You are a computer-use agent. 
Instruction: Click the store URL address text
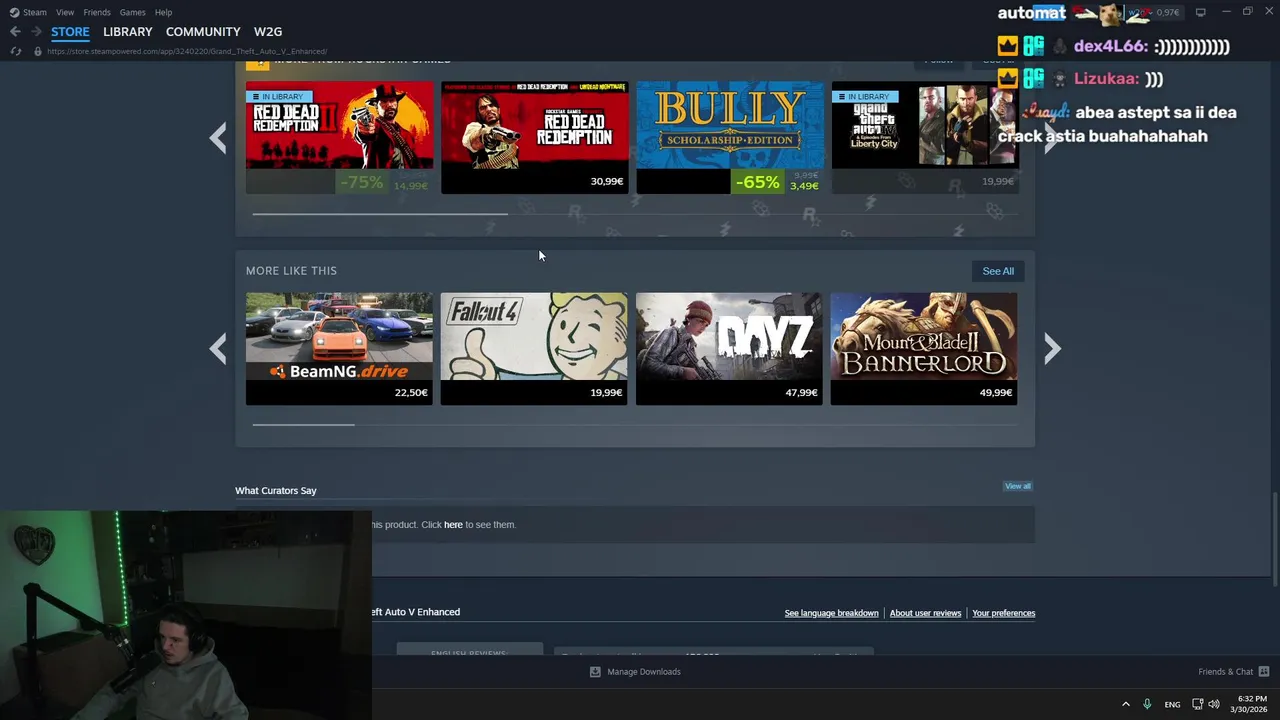[x=187, y=51]
